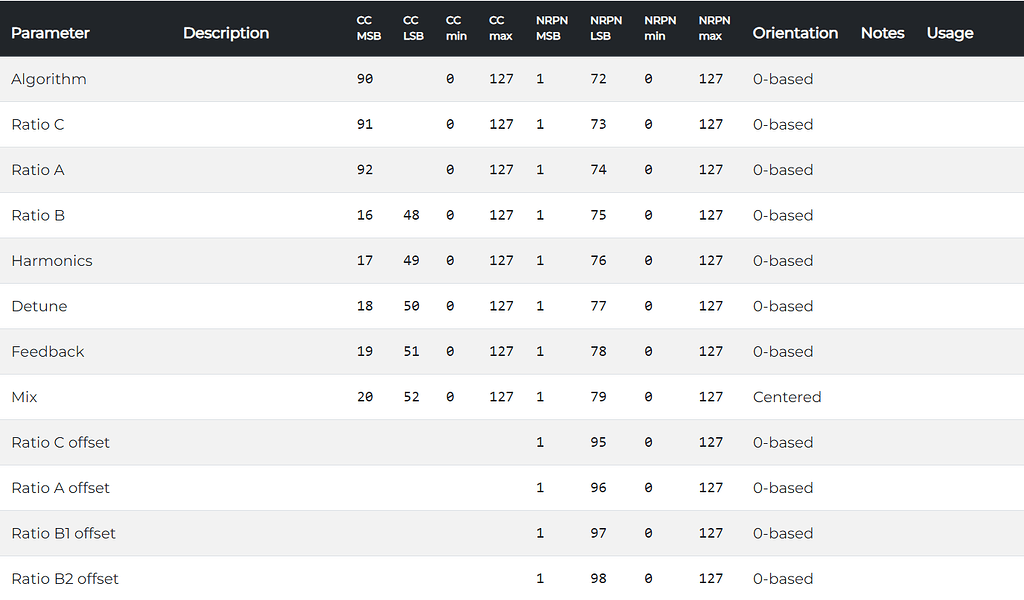The image size is (1024, 600).
Task: Select the Notes column header
Action: 882,33
